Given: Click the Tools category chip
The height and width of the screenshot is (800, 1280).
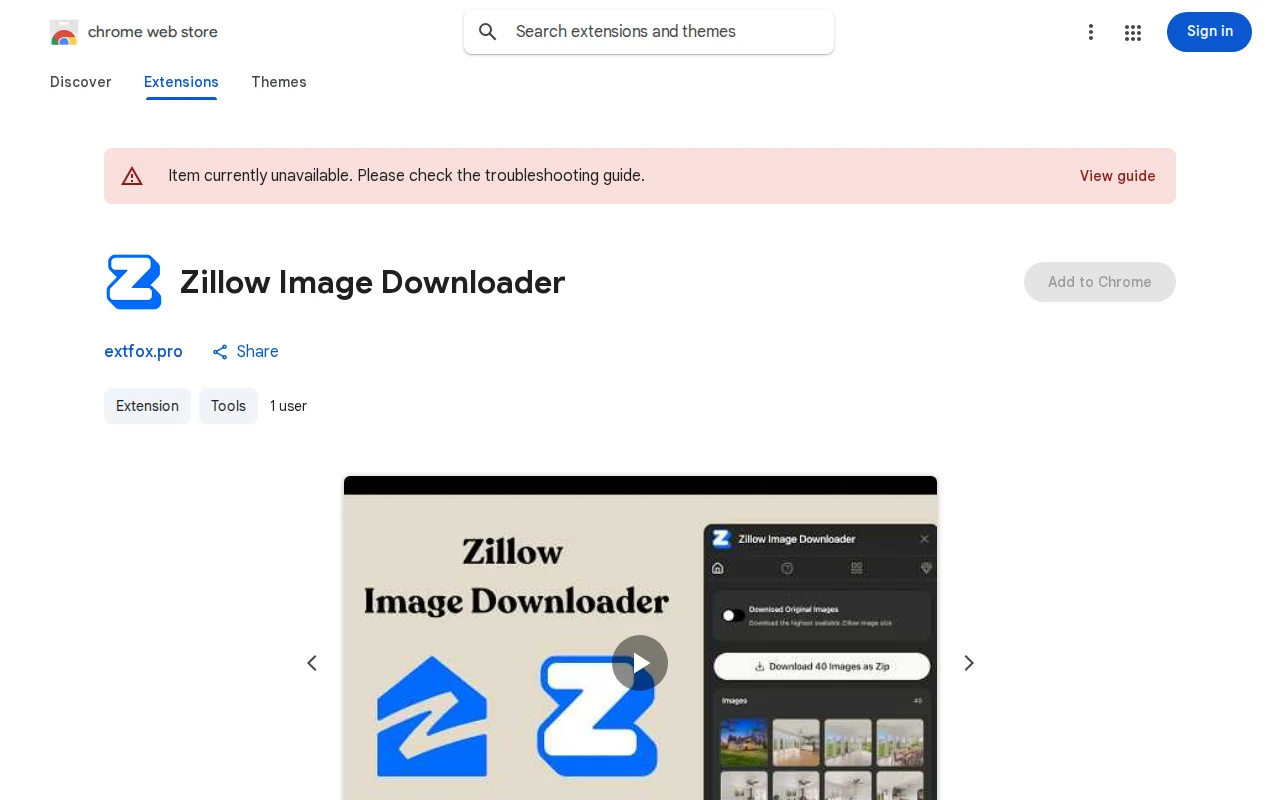Looking at the screenshot, I should click(228, 406).
